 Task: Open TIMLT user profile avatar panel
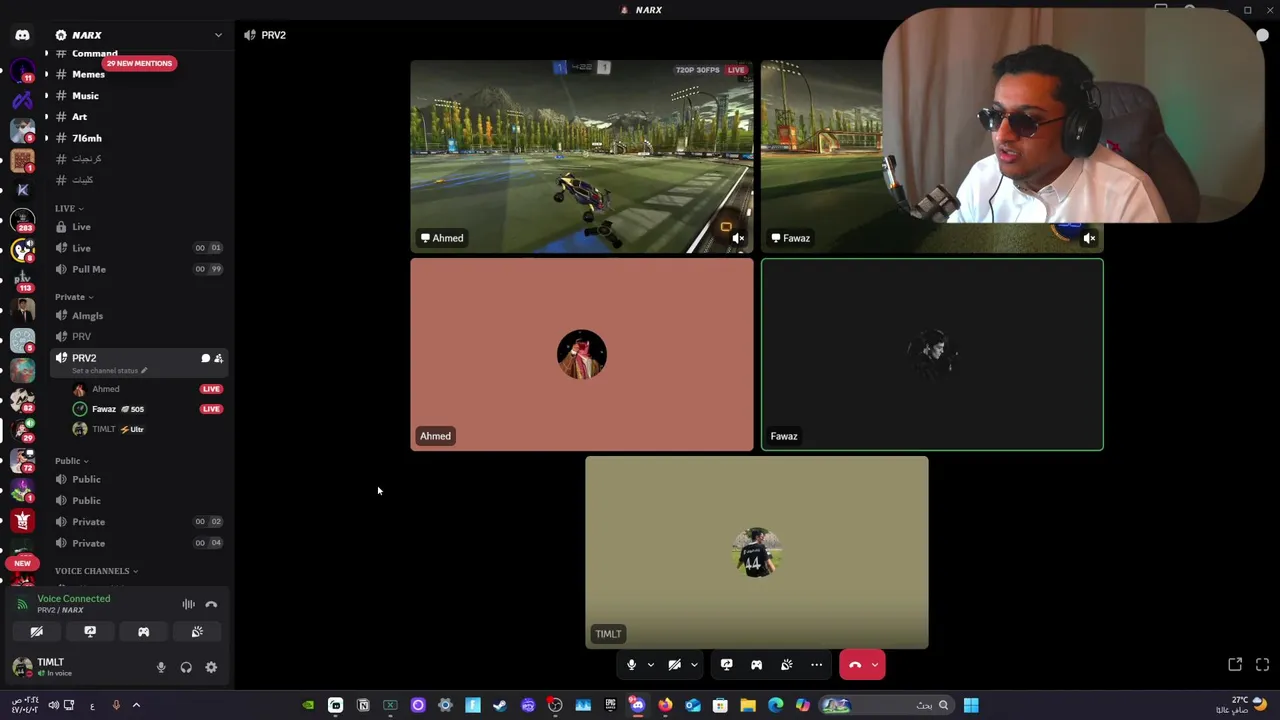[x=22, y=667]
